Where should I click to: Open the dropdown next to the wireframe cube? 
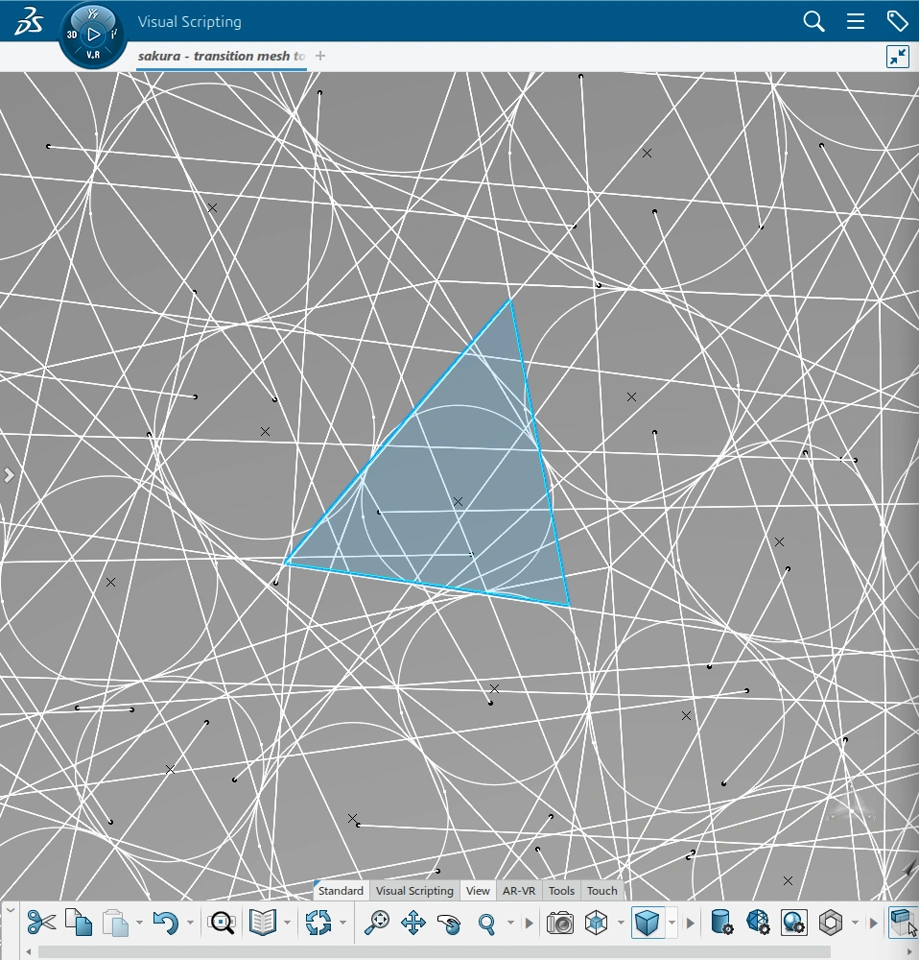point(621,923)
